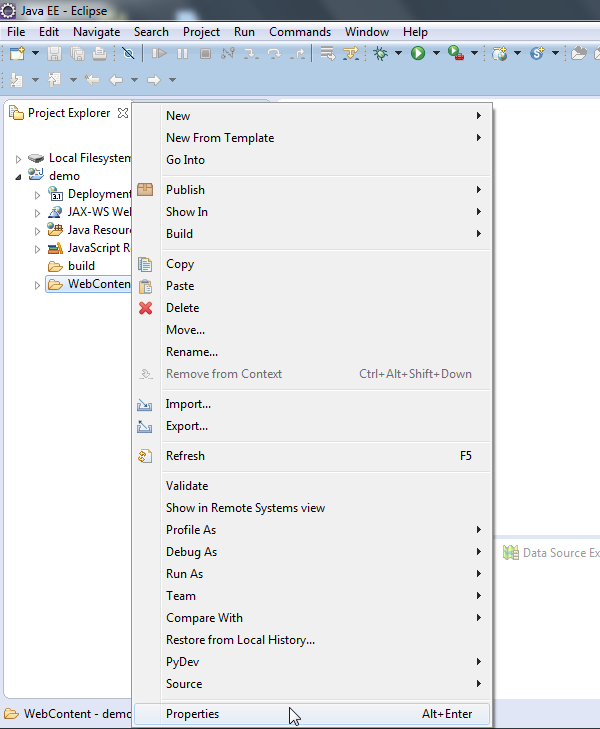Click the Drop to Frame icon
600x729 pixels.
pos(328,53)
